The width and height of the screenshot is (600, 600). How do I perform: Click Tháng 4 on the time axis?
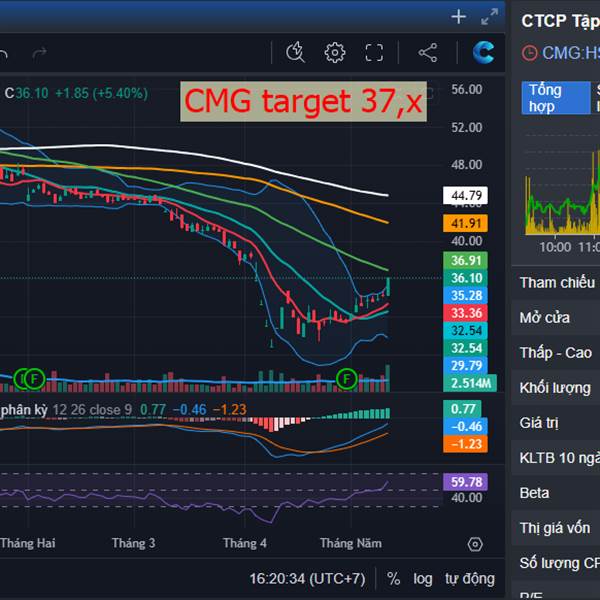pos(245,543)
